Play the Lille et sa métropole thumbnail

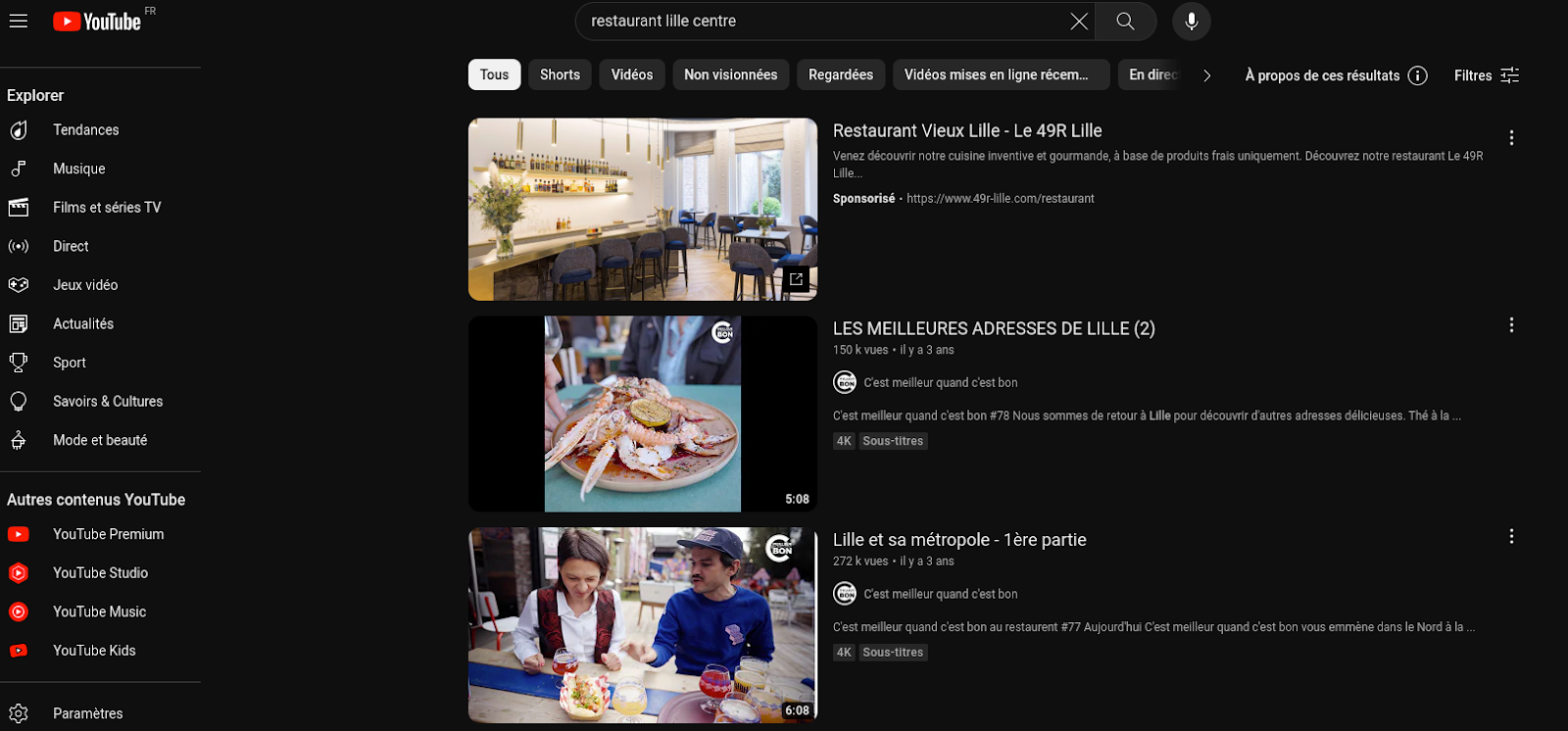[643, 625]
